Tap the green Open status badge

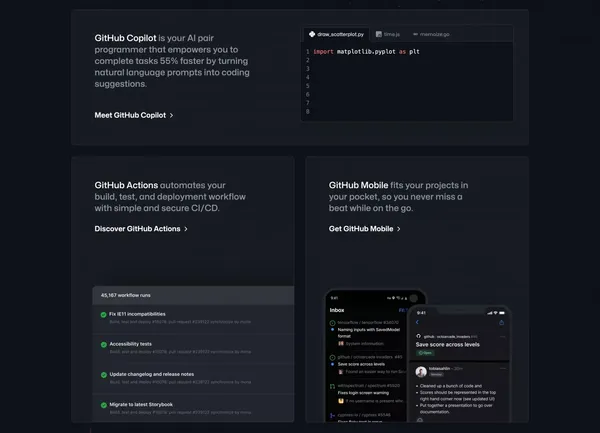pos(425,353)
